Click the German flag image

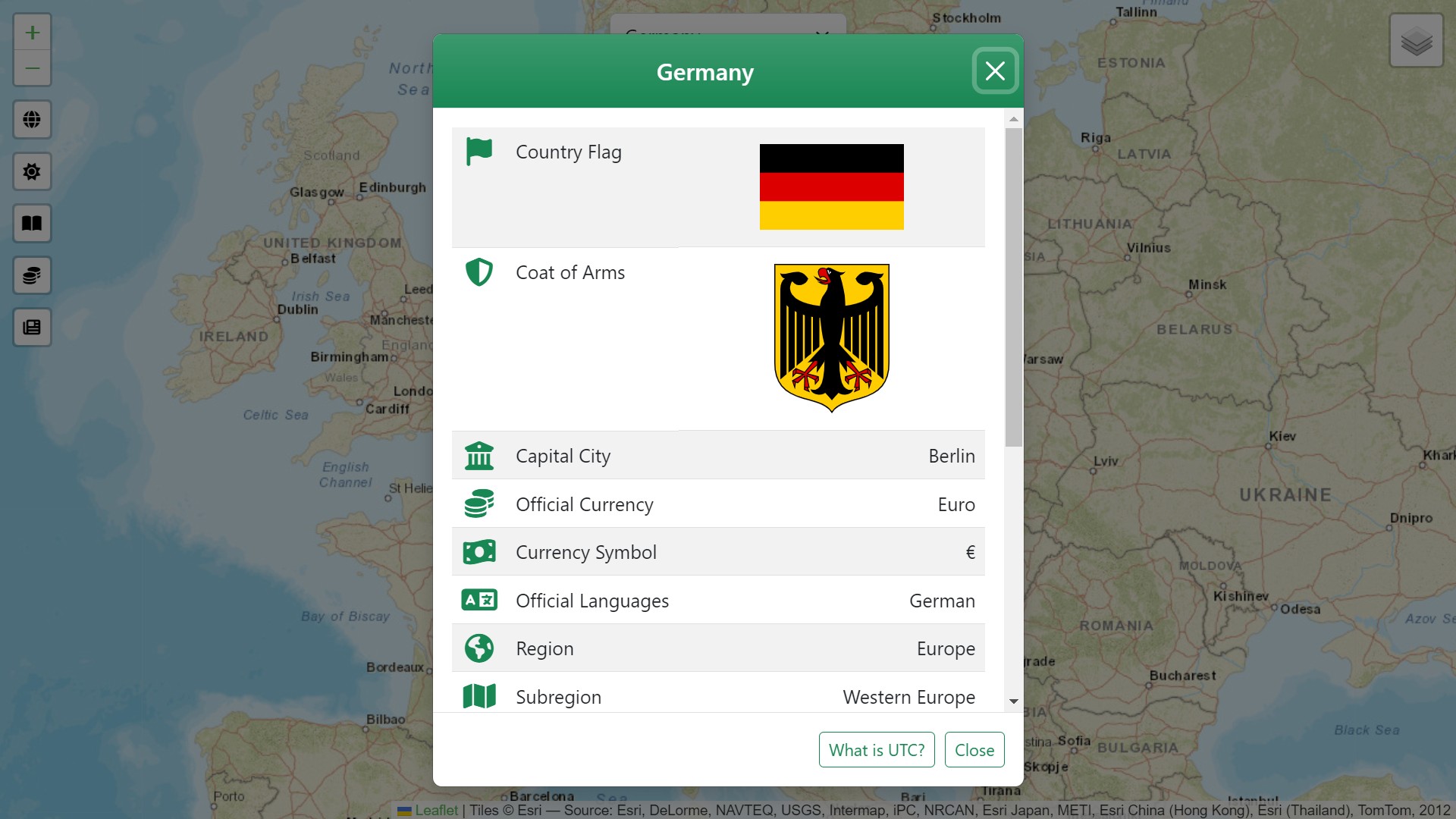[x=830, y=187]
